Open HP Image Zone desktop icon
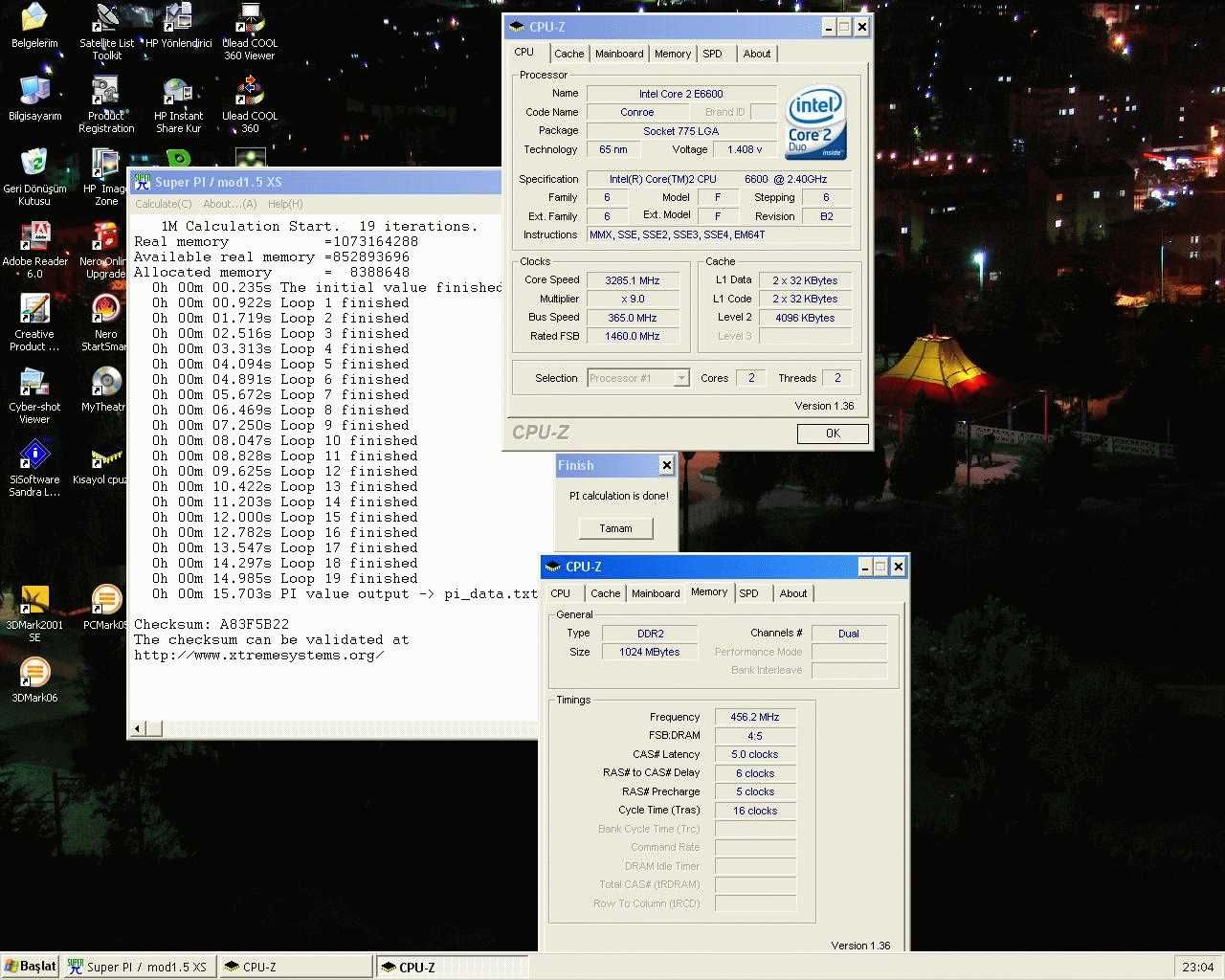The width and height of the screenshot is (1225, 980). pos(106,177)
